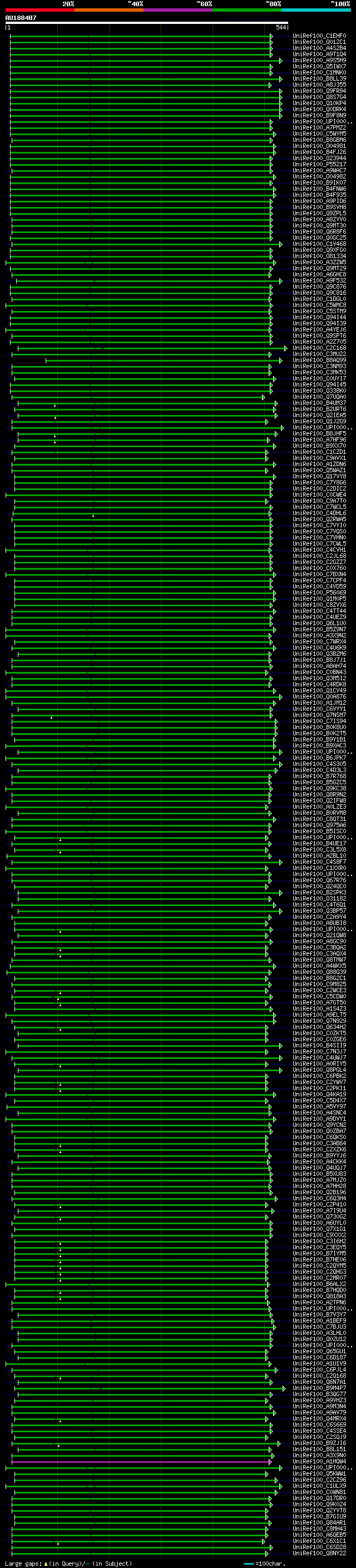
Task: Click label UniRef100_Q634H2
Action: pyautogui.click(x=319, y=1027)
